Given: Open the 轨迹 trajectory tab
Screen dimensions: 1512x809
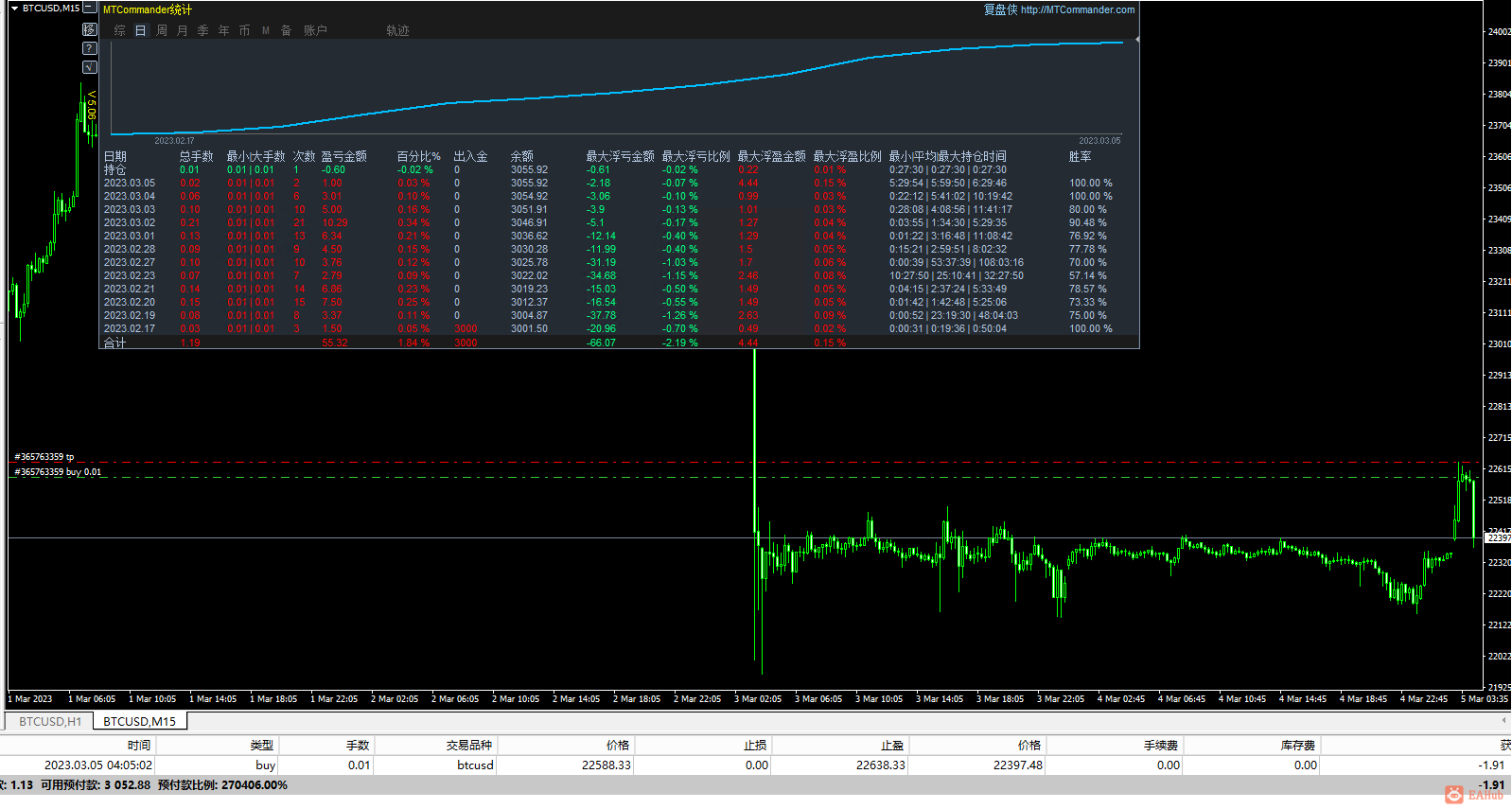Looking at the screenshot, I should (397, 30).
